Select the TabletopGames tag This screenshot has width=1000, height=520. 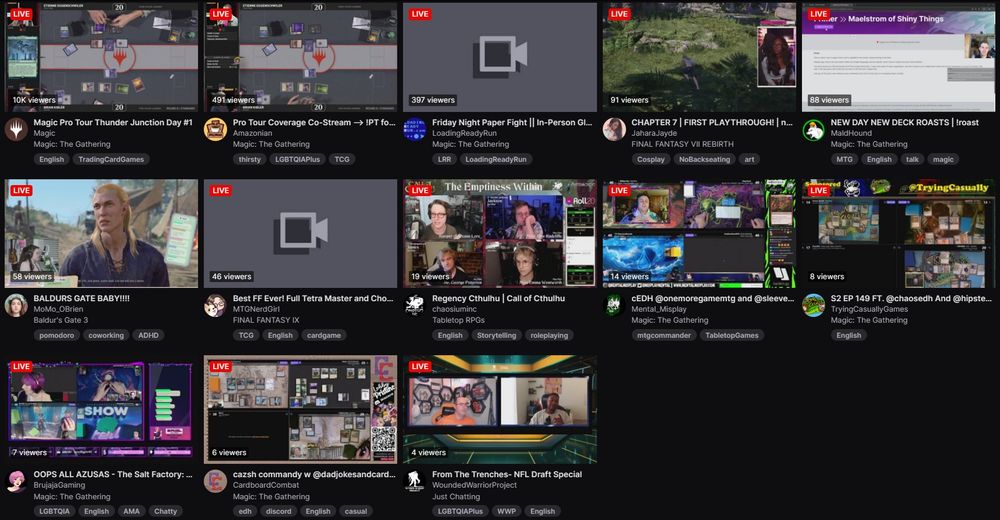pos(732,336)
